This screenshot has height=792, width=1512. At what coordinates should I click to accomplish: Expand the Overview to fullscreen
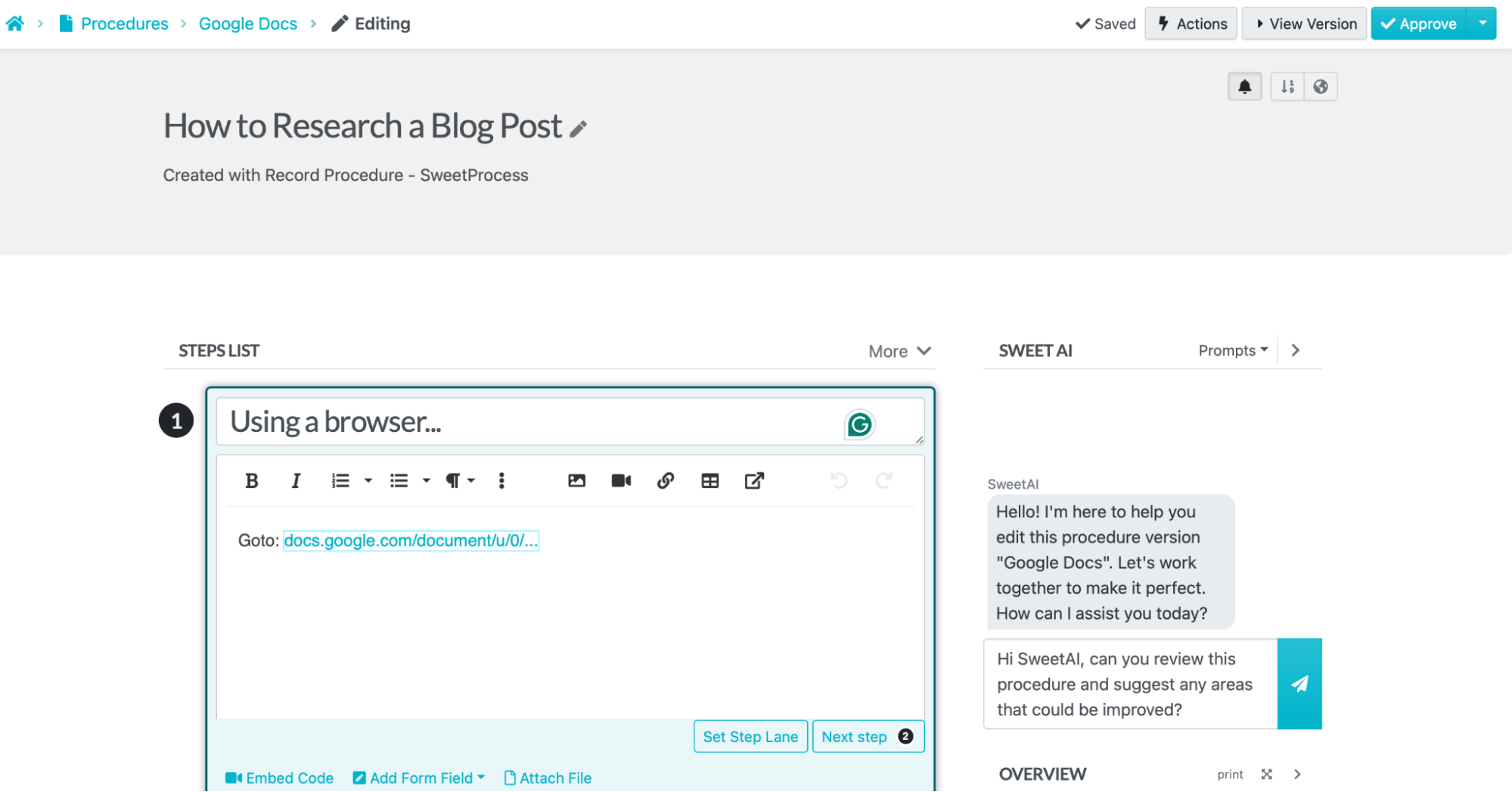tap(1267, 774)
